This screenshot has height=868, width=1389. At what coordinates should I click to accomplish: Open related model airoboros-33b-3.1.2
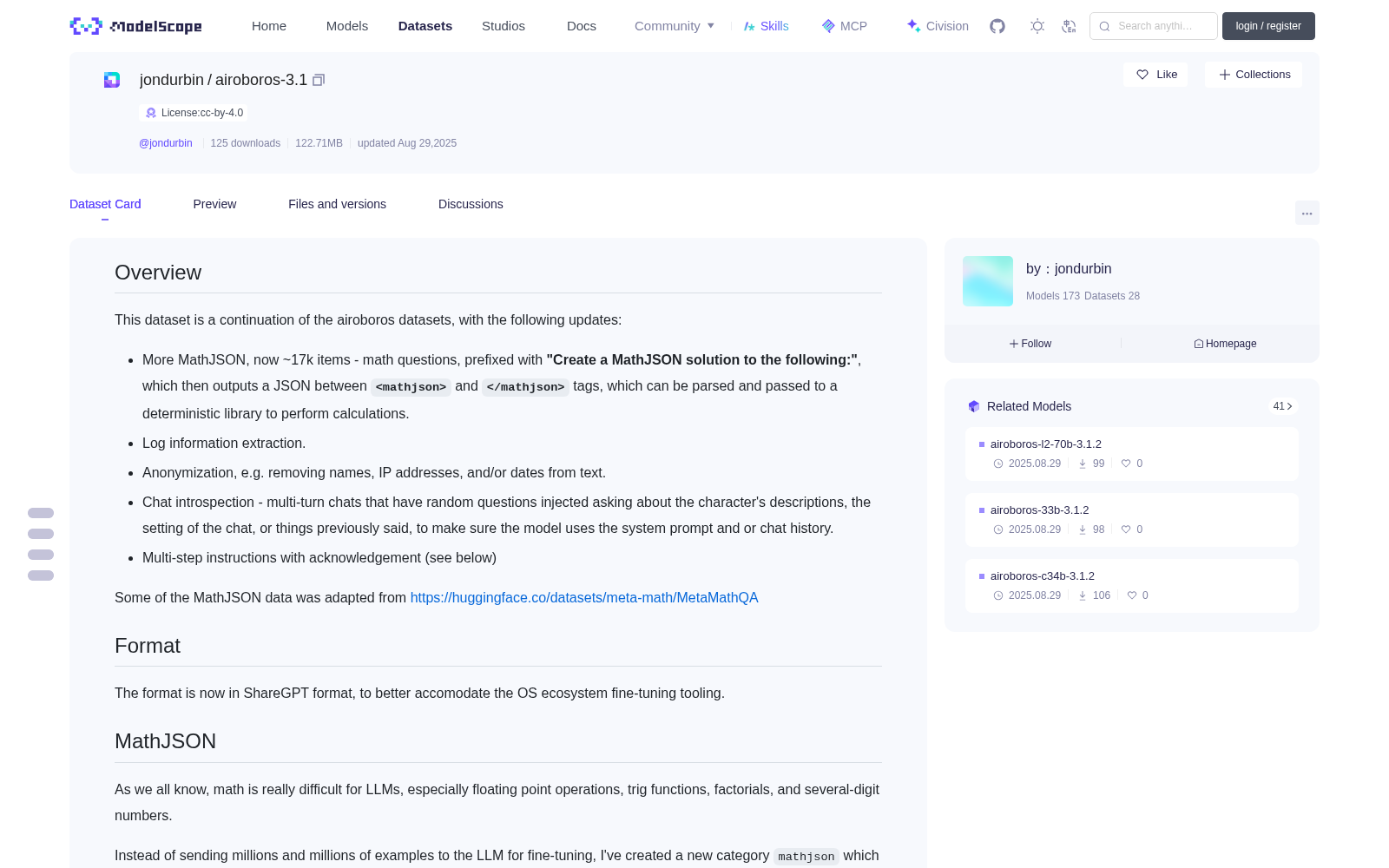coord(1132,520)
